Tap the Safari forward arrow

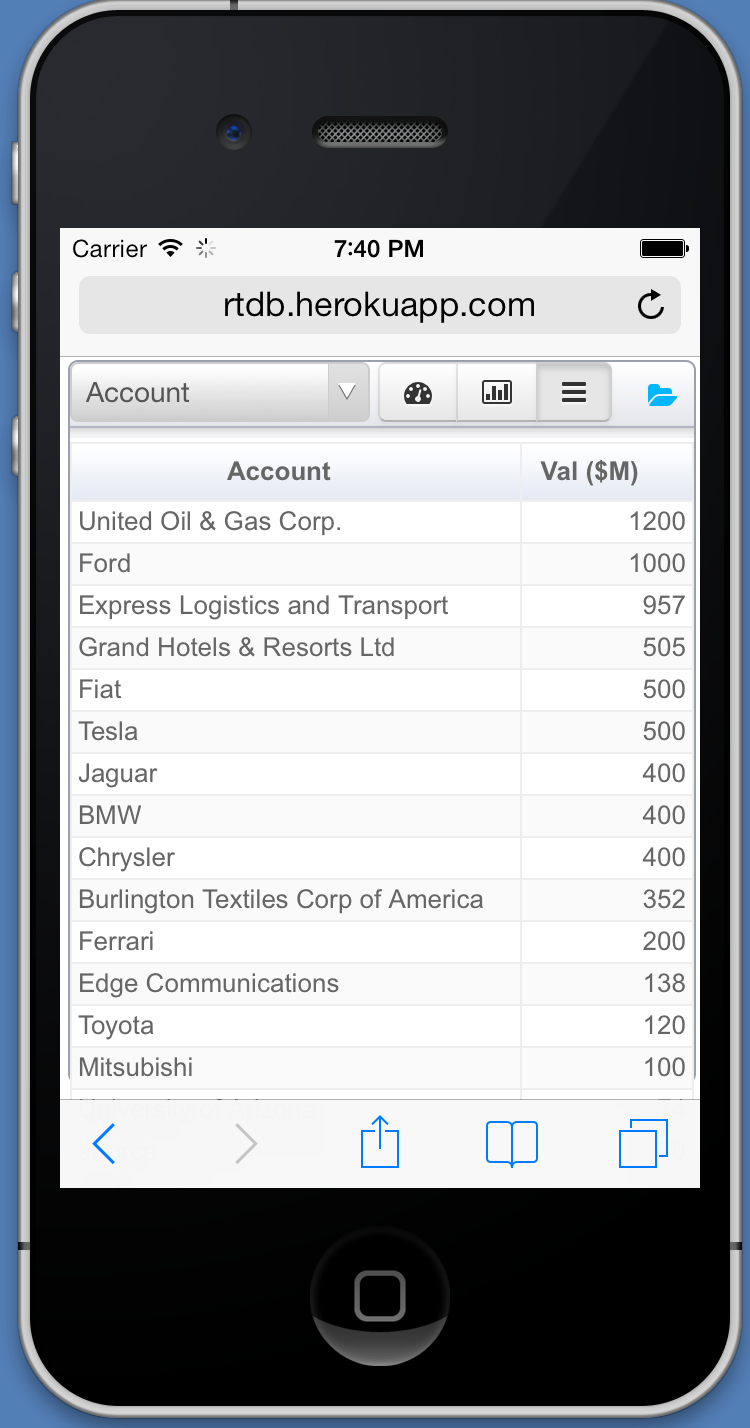(x=246, y=1143)
